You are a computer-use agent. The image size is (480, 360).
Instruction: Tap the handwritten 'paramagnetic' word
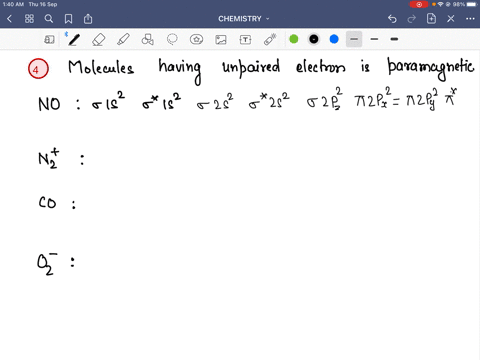pyautogui.click(x=430, y=69)
